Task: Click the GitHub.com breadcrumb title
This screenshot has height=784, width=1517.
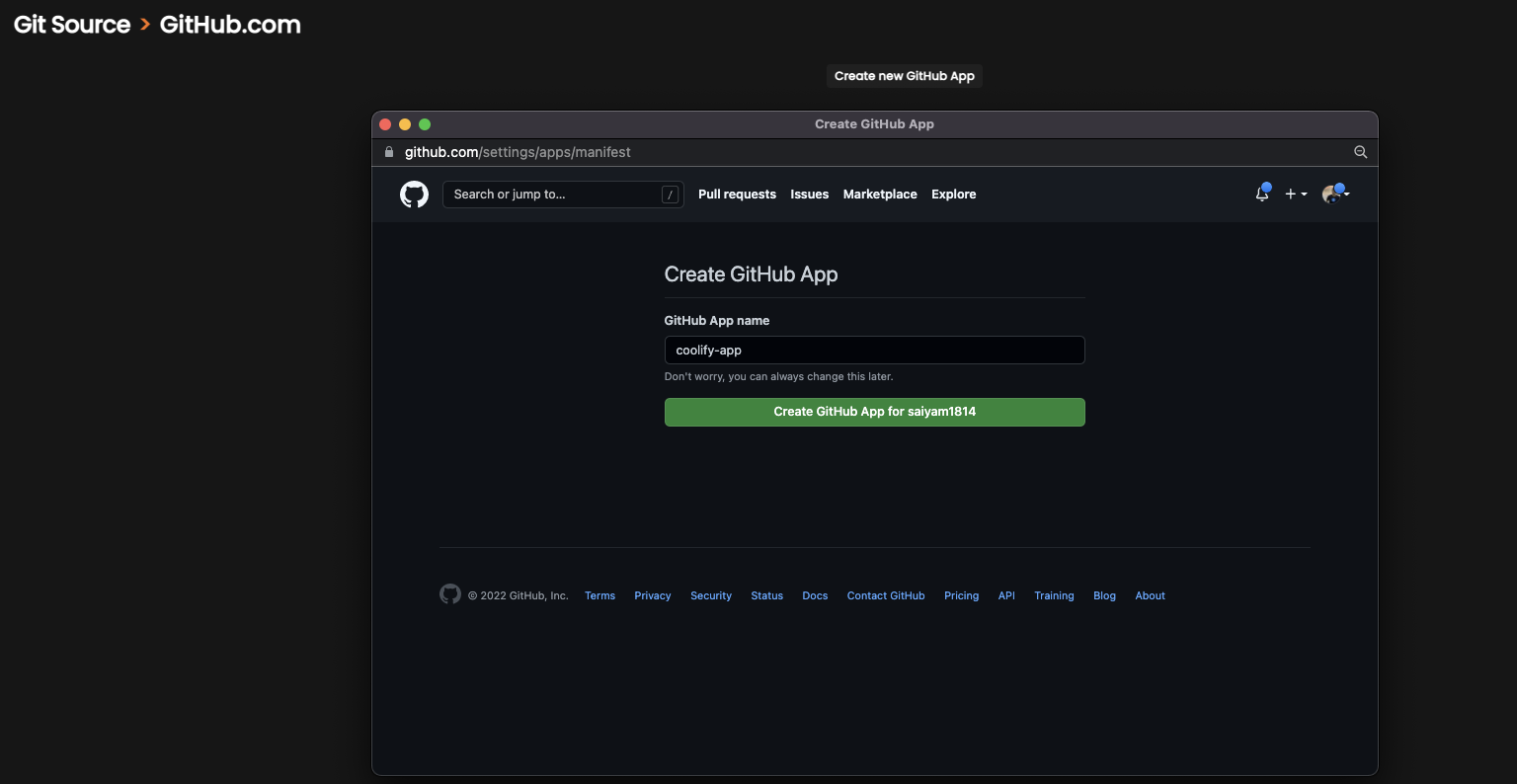Action: (230, 25)
